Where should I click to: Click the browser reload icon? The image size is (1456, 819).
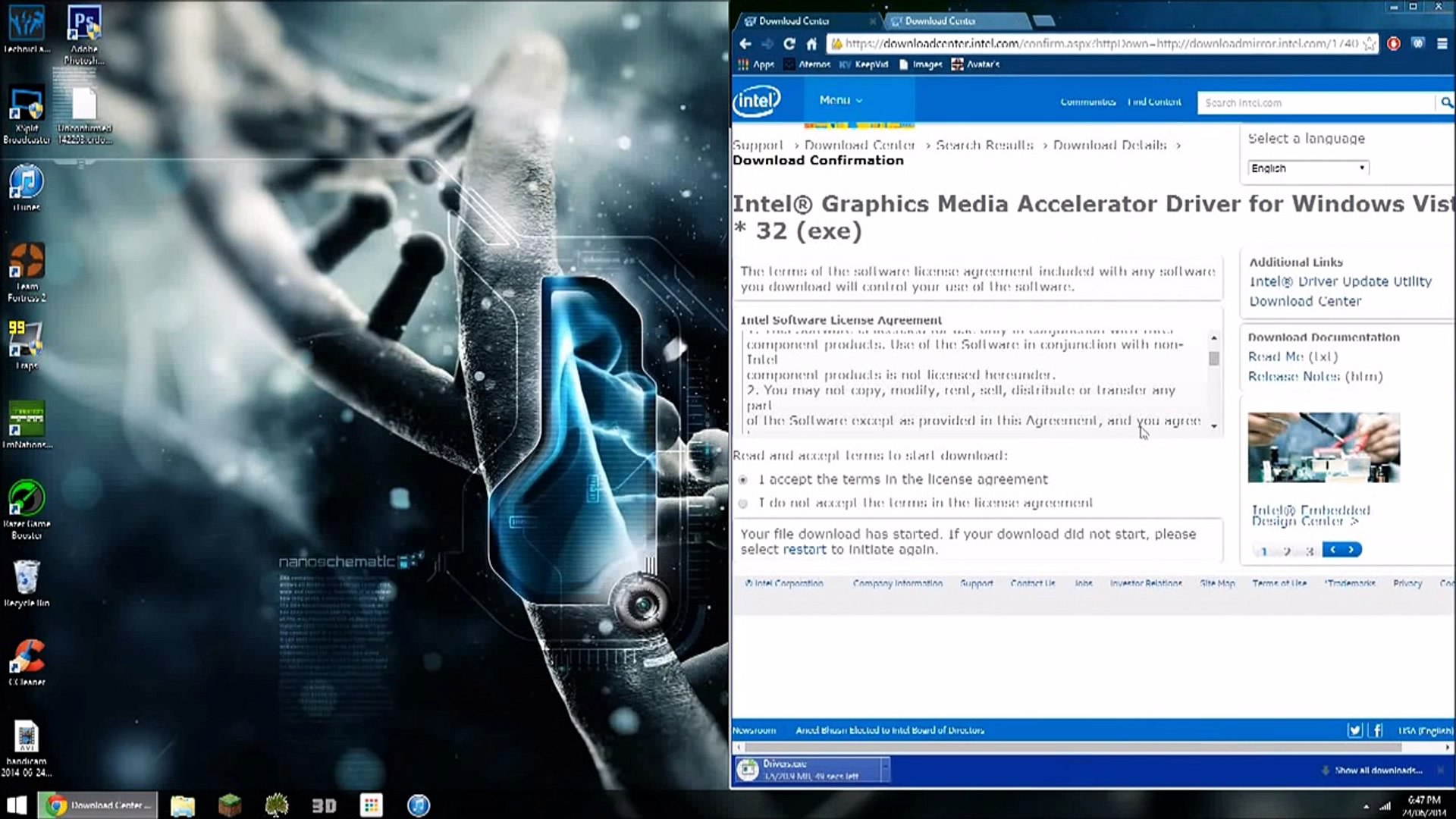tap(789, 44)
